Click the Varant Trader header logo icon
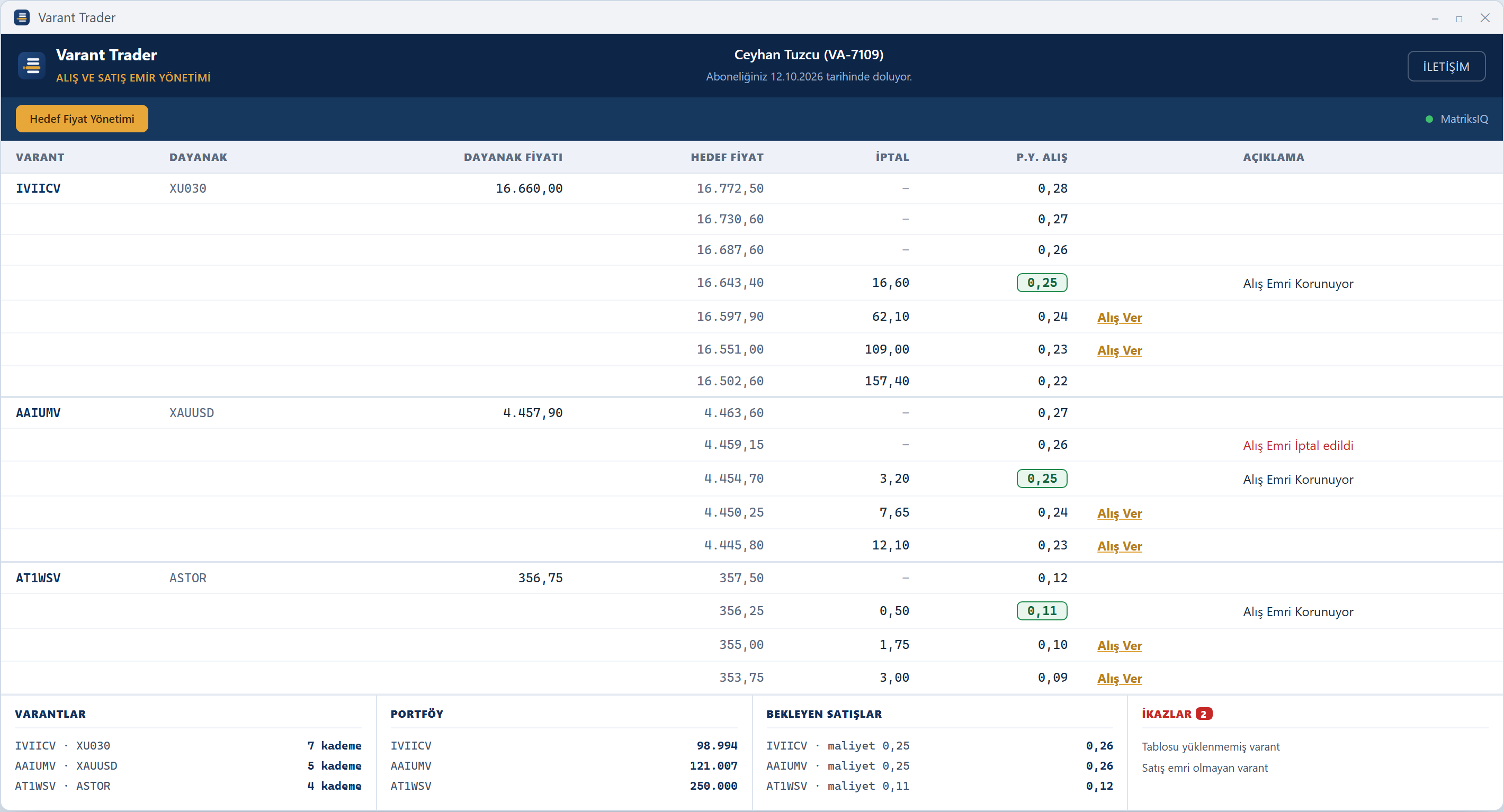This screenshot has height=812, width=1504. tap(32, 66)
